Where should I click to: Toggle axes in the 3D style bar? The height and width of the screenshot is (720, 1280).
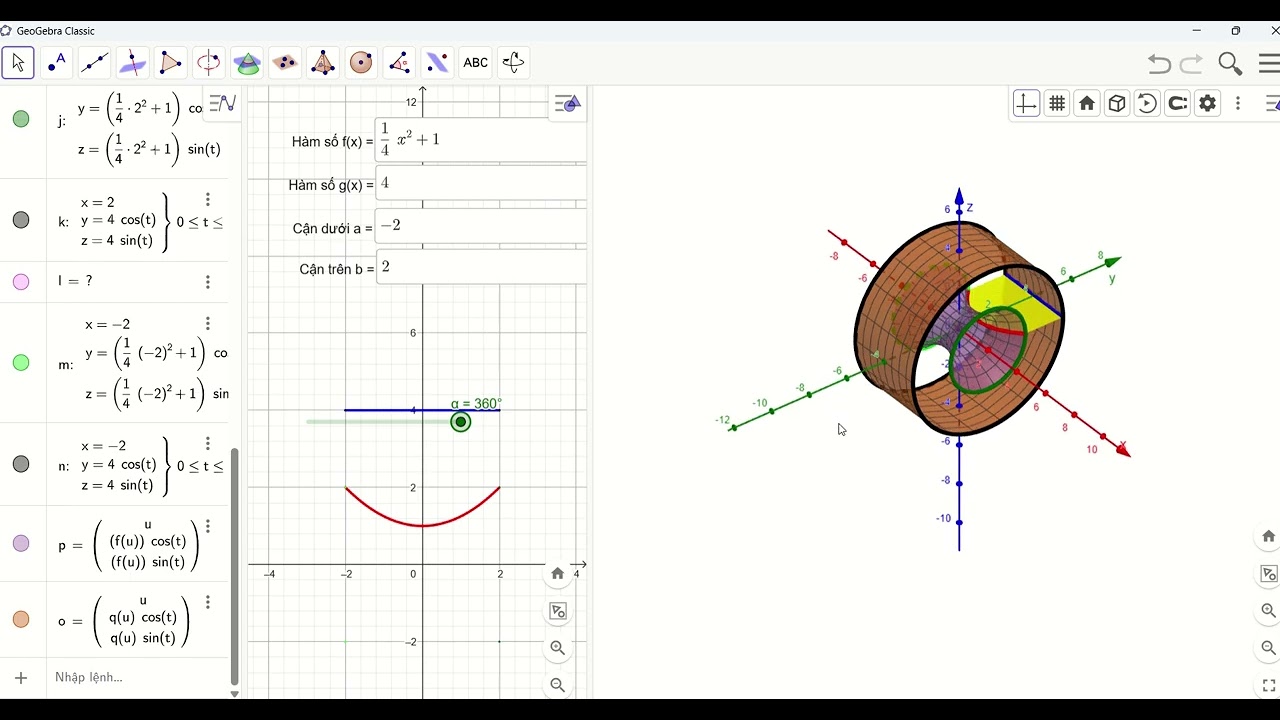1026,103
